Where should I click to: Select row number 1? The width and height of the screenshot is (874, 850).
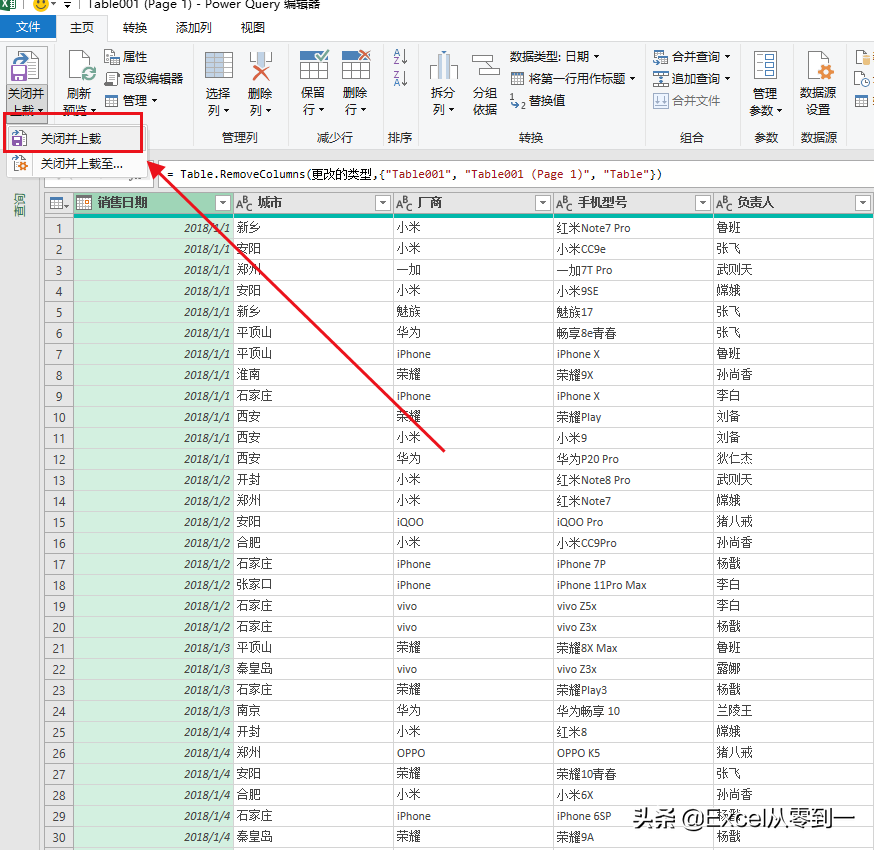click(x=59, y=228)
